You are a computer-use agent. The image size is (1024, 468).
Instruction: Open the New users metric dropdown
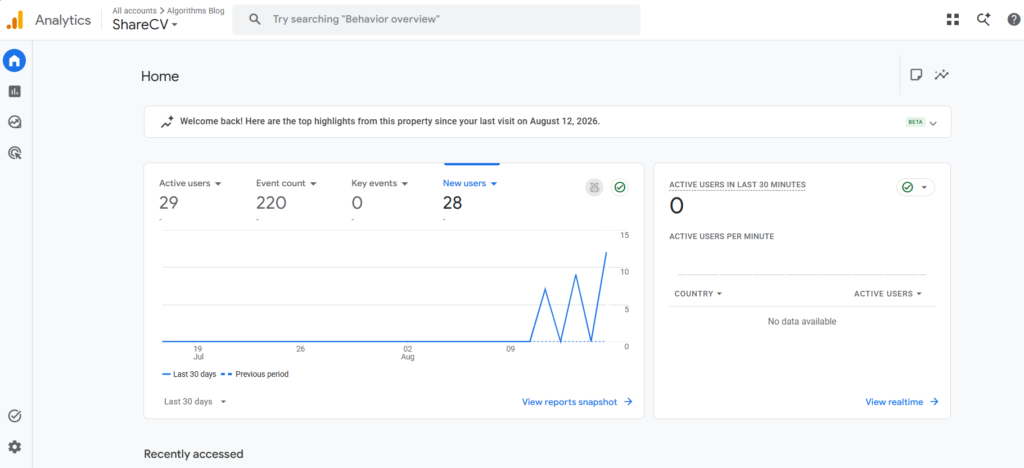(x=470, y=183)
